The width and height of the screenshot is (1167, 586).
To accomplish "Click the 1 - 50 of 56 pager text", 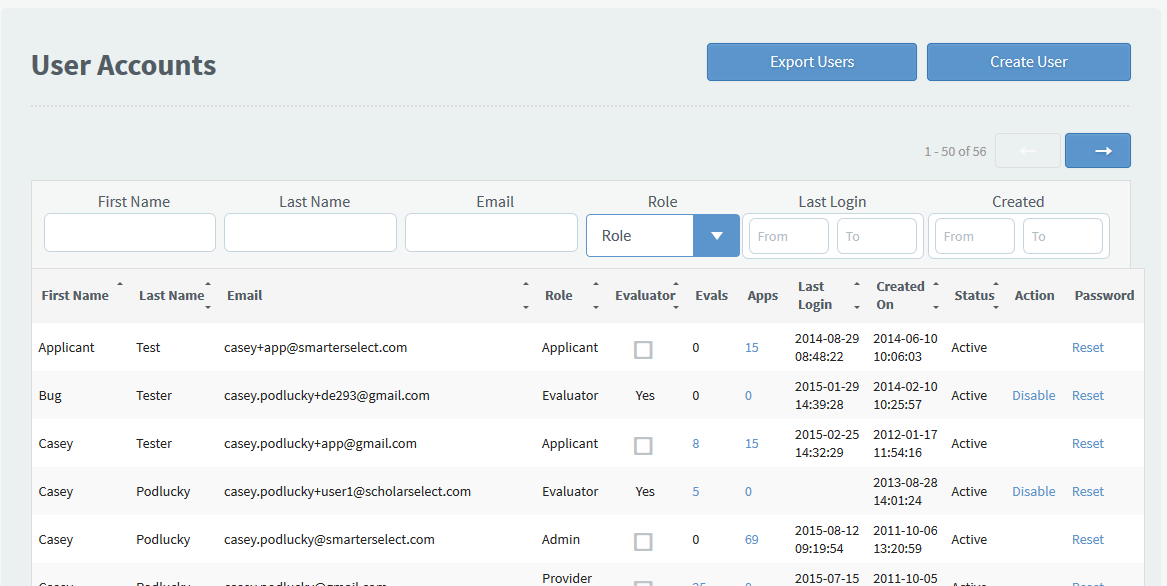I will (955, 151).
